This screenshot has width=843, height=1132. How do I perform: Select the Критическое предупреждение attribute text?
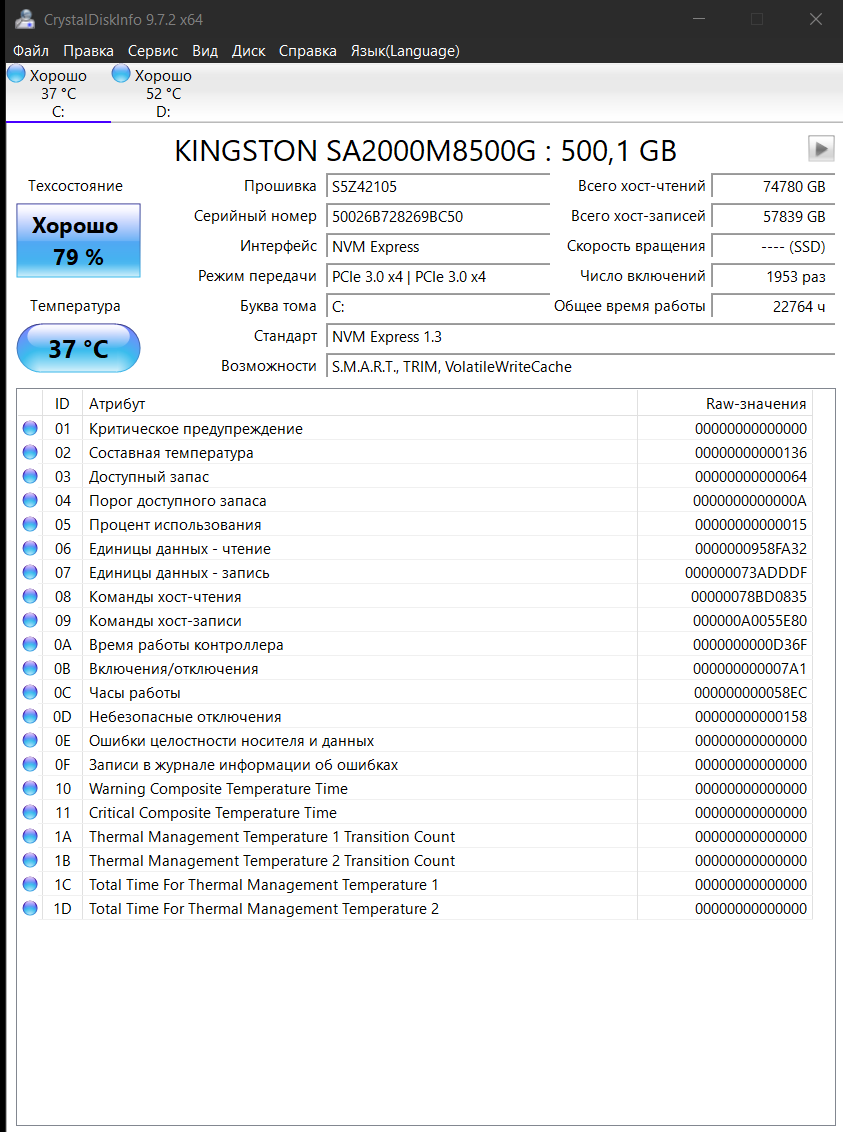(196, 429)
